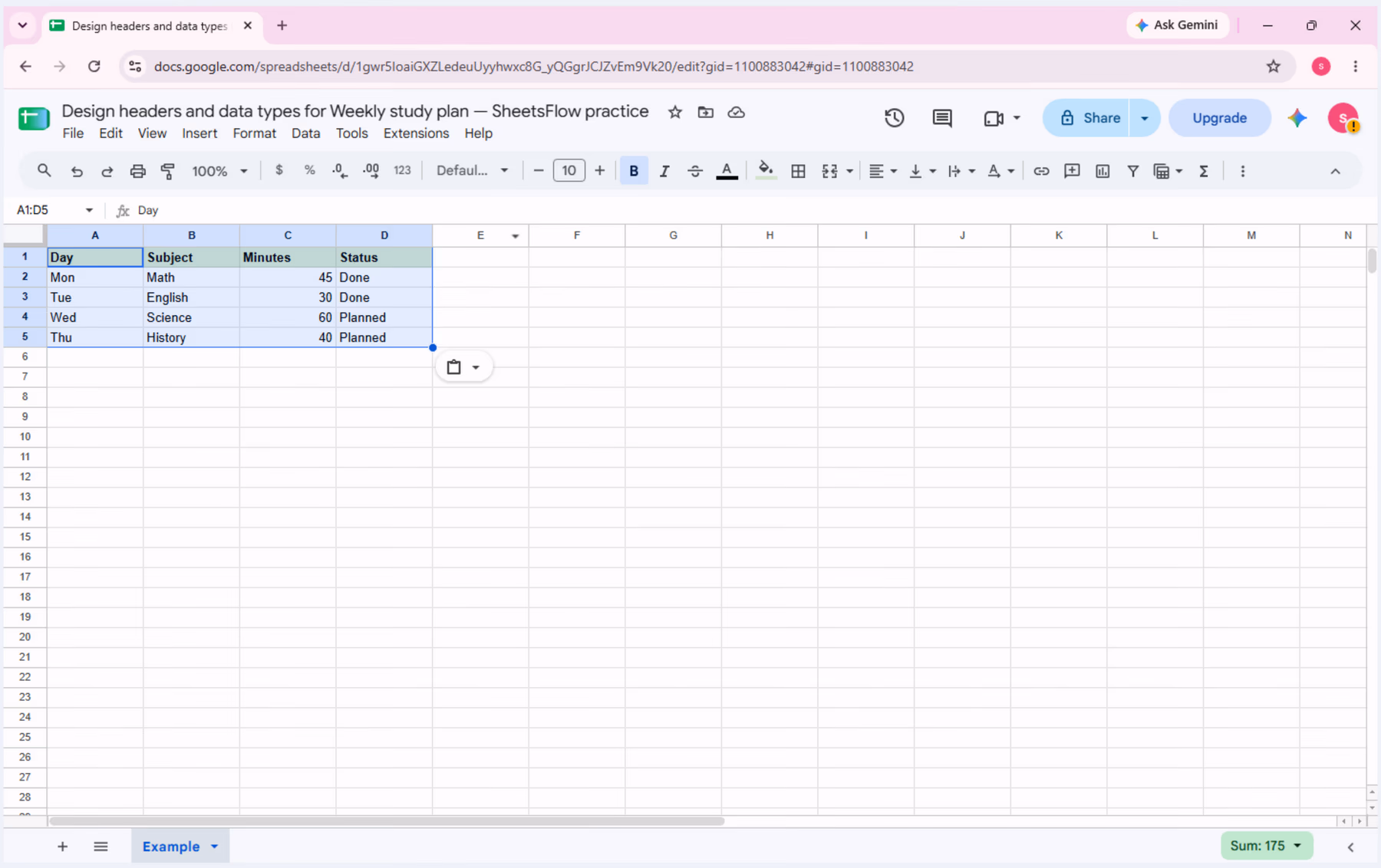
Task: Open version history clock icon
Action: [894, 118]
